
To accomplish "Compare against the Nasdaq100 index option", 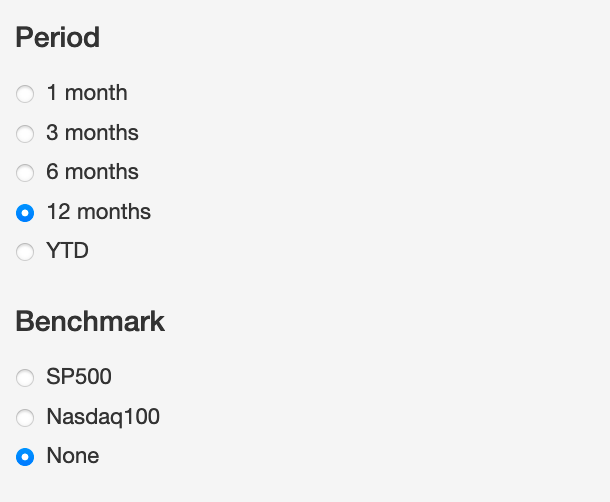I will click(25, 417).
